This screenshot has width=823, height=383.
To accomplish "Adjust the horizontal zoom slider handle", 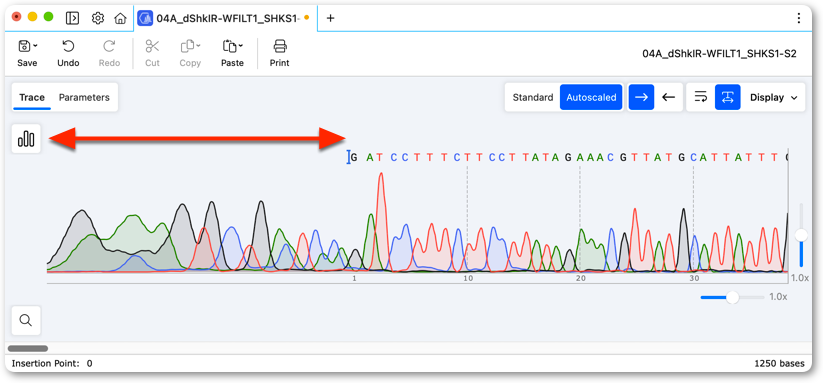I will click(x=732, y=297).
